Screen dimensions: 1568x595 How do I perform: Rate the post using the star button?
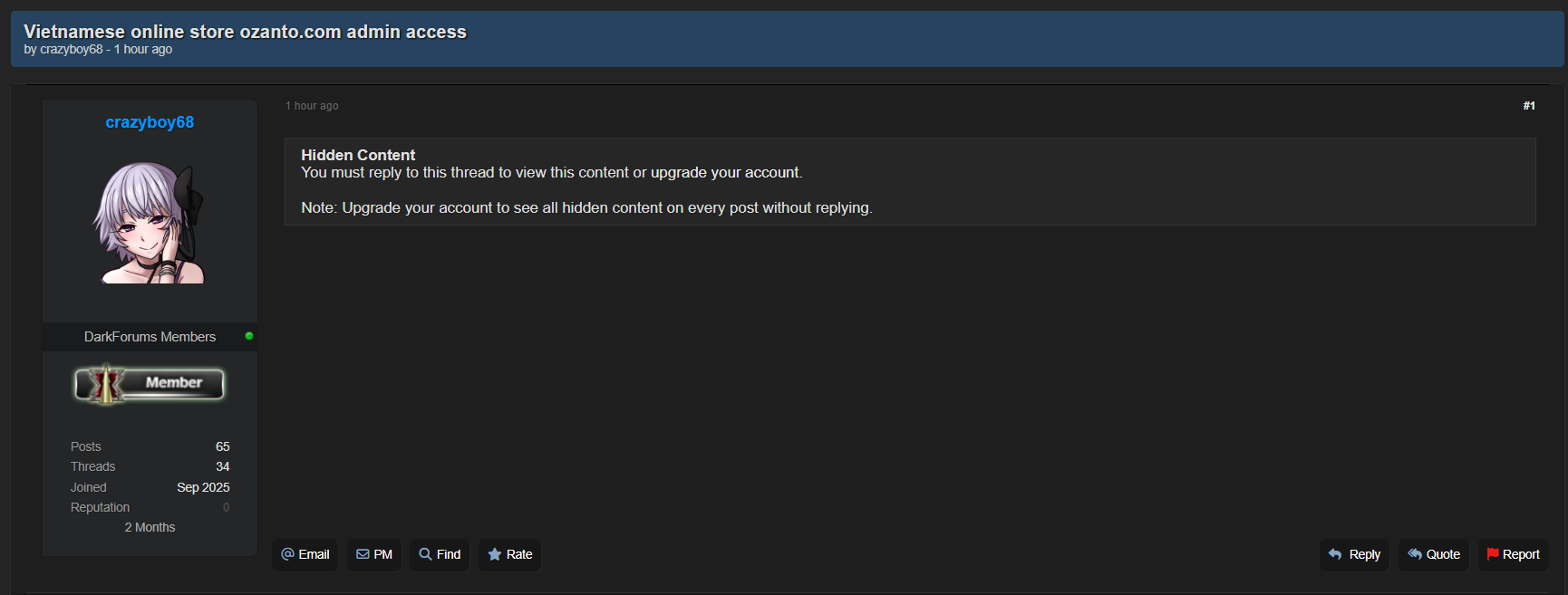tap(509, 554)
